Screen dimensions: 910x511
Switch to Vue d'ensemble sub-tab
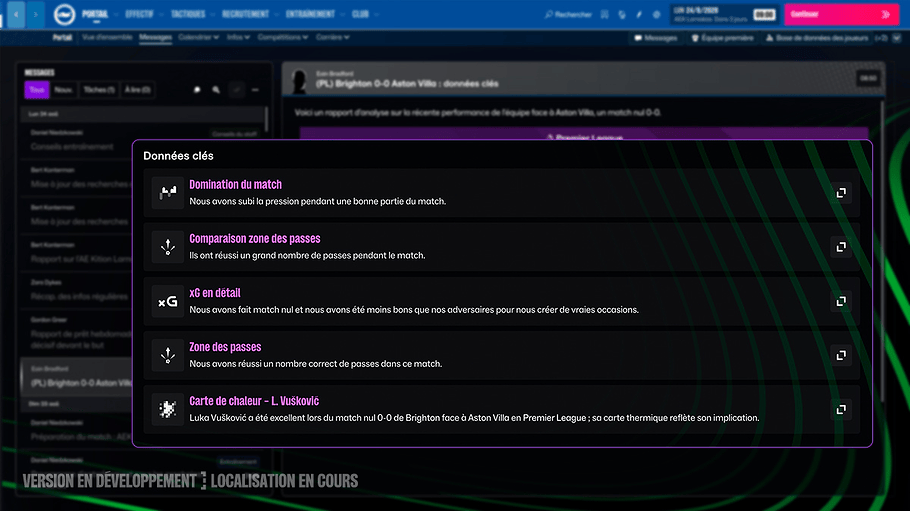(107, 37)
